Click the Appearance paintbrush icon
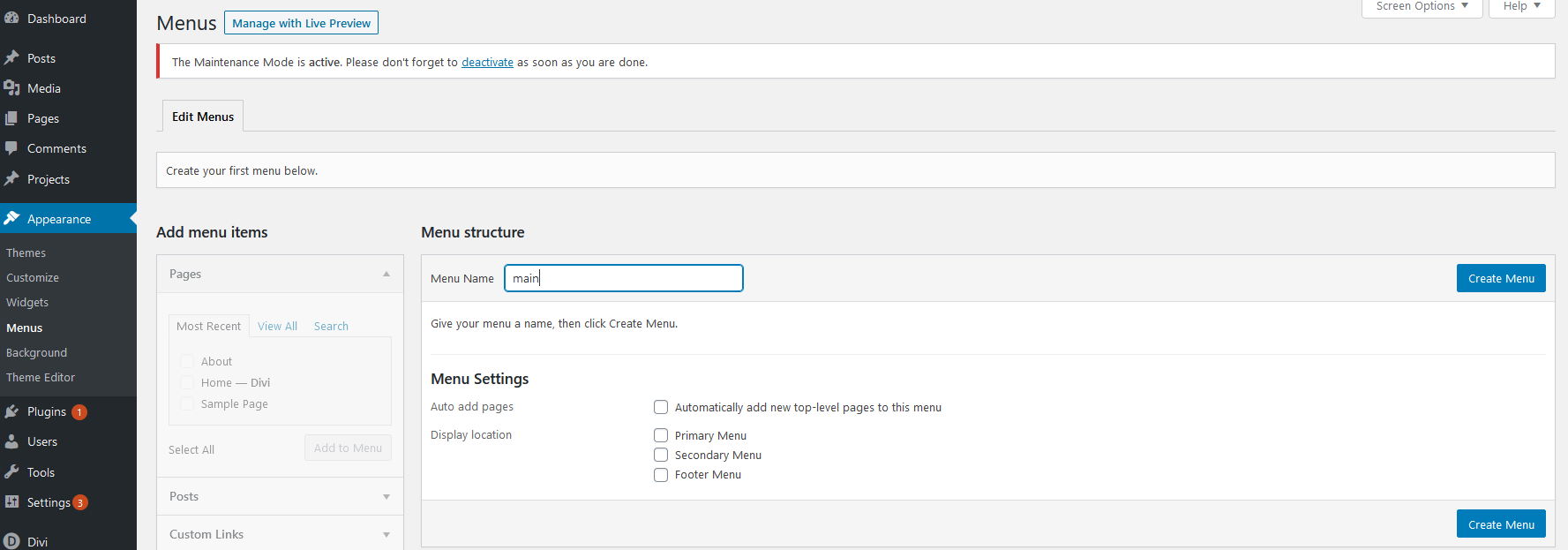Image resolution: width=1568 pixels, height=550 pixels. pyautogui.click(x=11, y=219)
